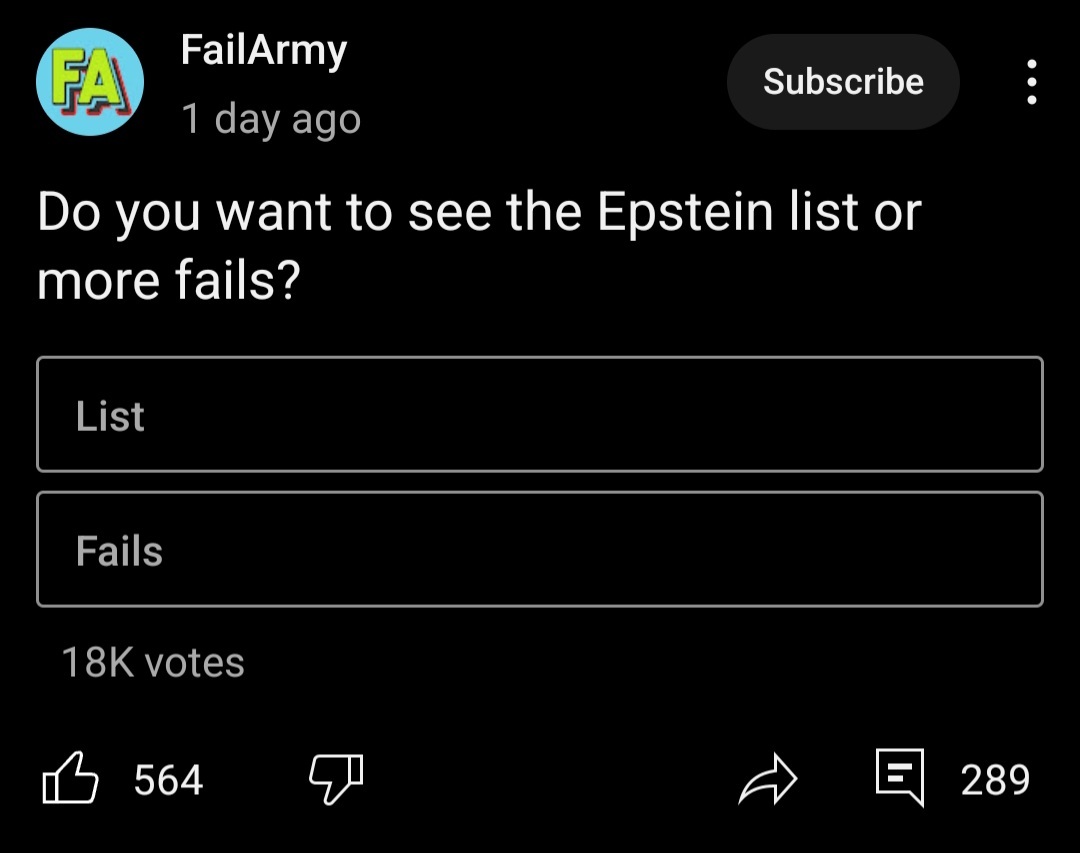Click the word 'Fails' inside second option
Screen dimensions: 1080x853
click(x=119, y=551)
